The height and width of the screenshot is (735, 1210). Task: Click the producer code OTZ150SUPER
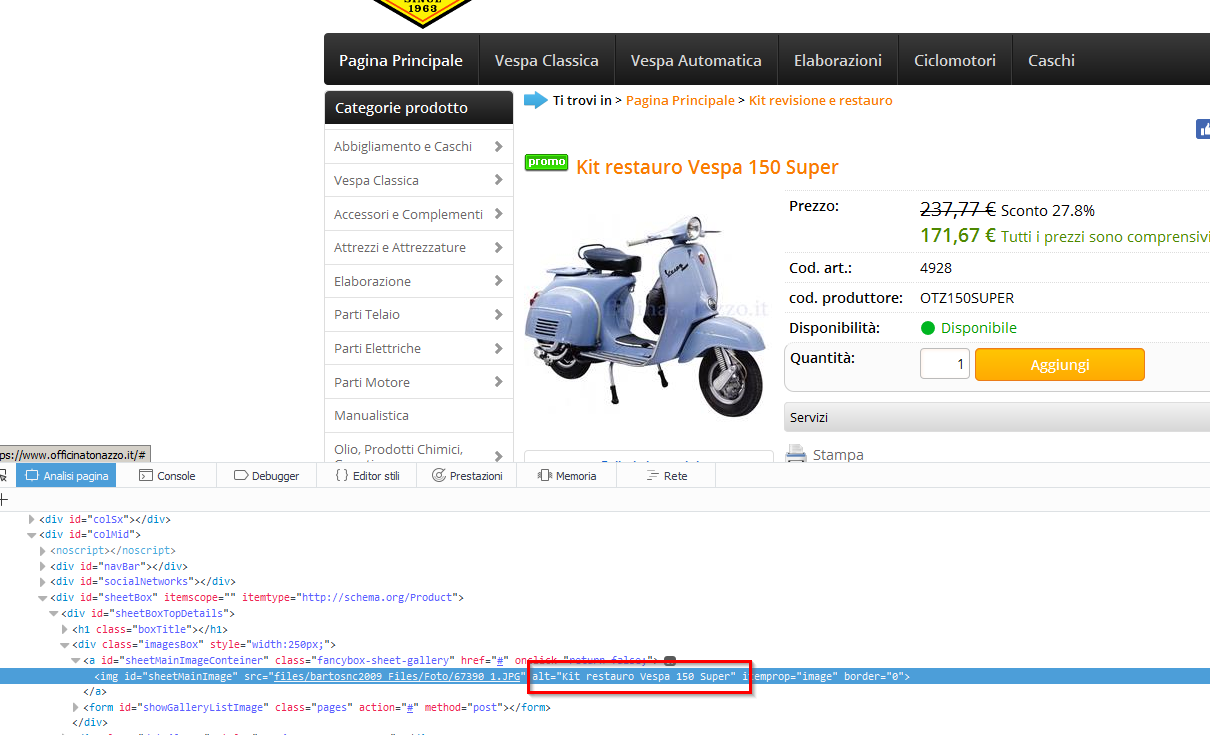tap(967, 298)
